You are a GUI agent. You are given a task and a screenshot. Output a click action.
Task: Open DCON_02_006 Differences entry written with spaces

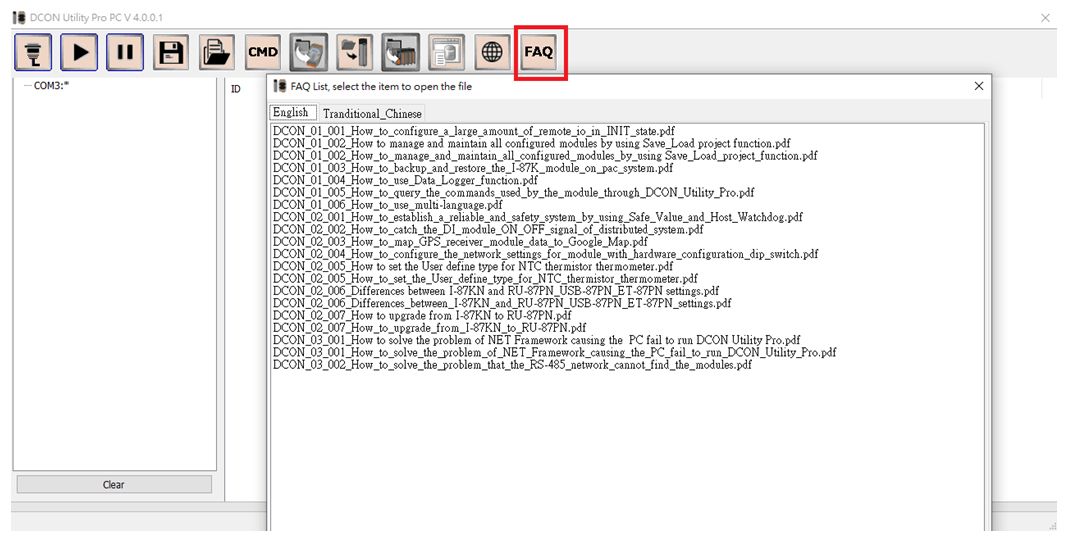tap(496, 291)
